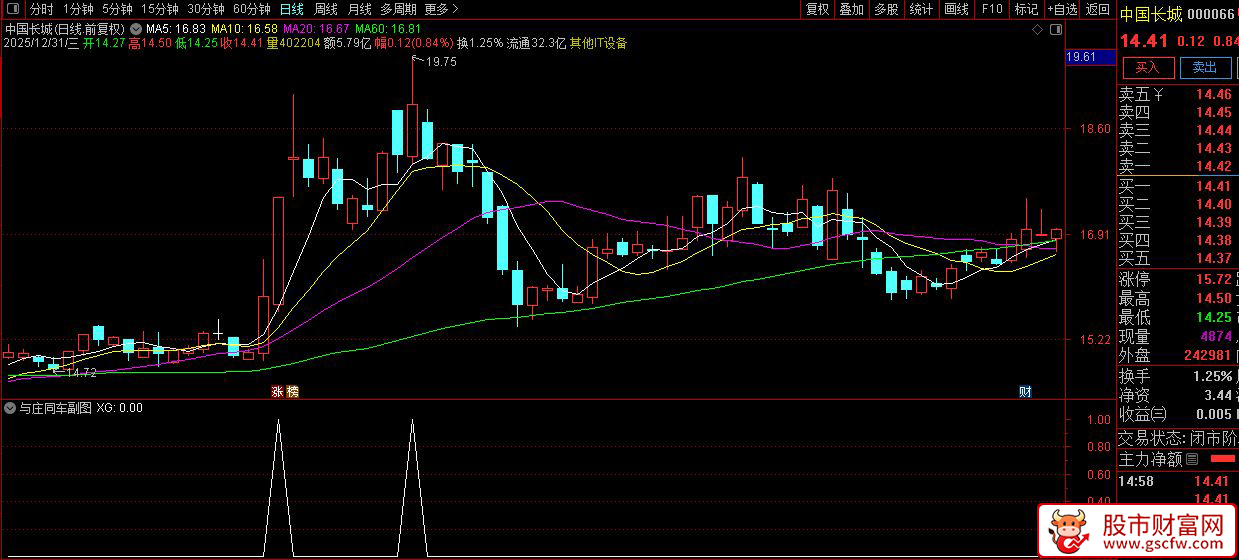
Task: Click the diamond icon at chart top-right
Action: 1038,29
